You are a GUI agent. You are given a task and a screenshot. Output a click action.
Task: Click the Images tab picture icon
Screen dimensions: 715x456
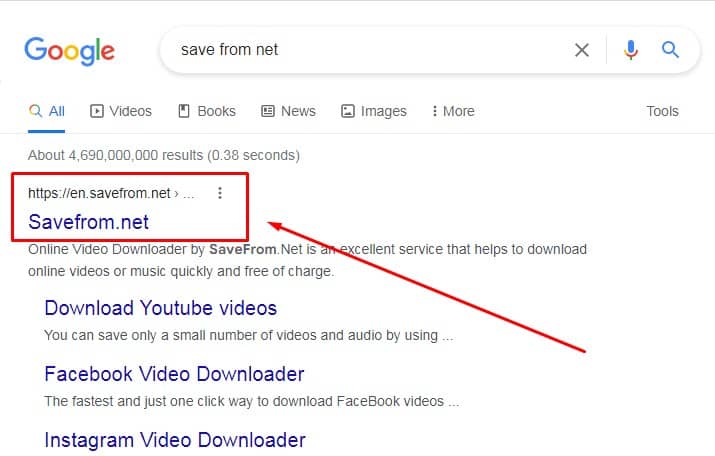[347, 111]
